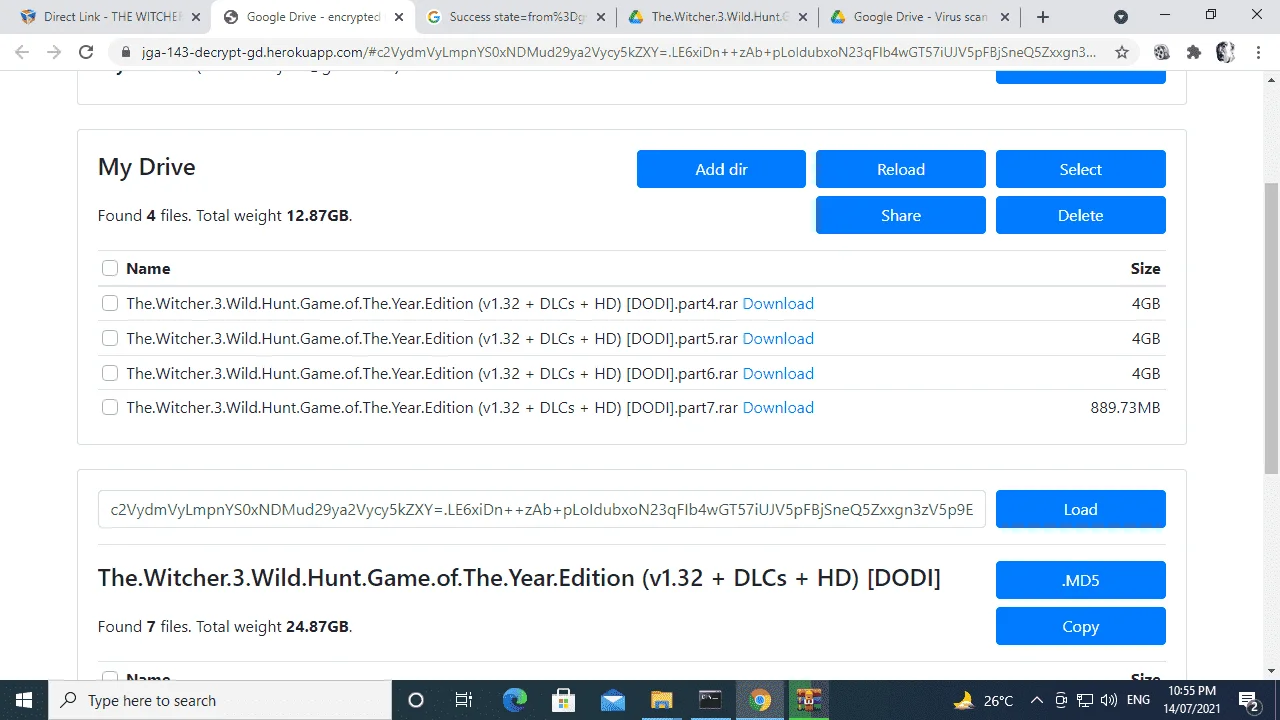
Task: Open Task View on the taskbar
Action: click(464, 700)
